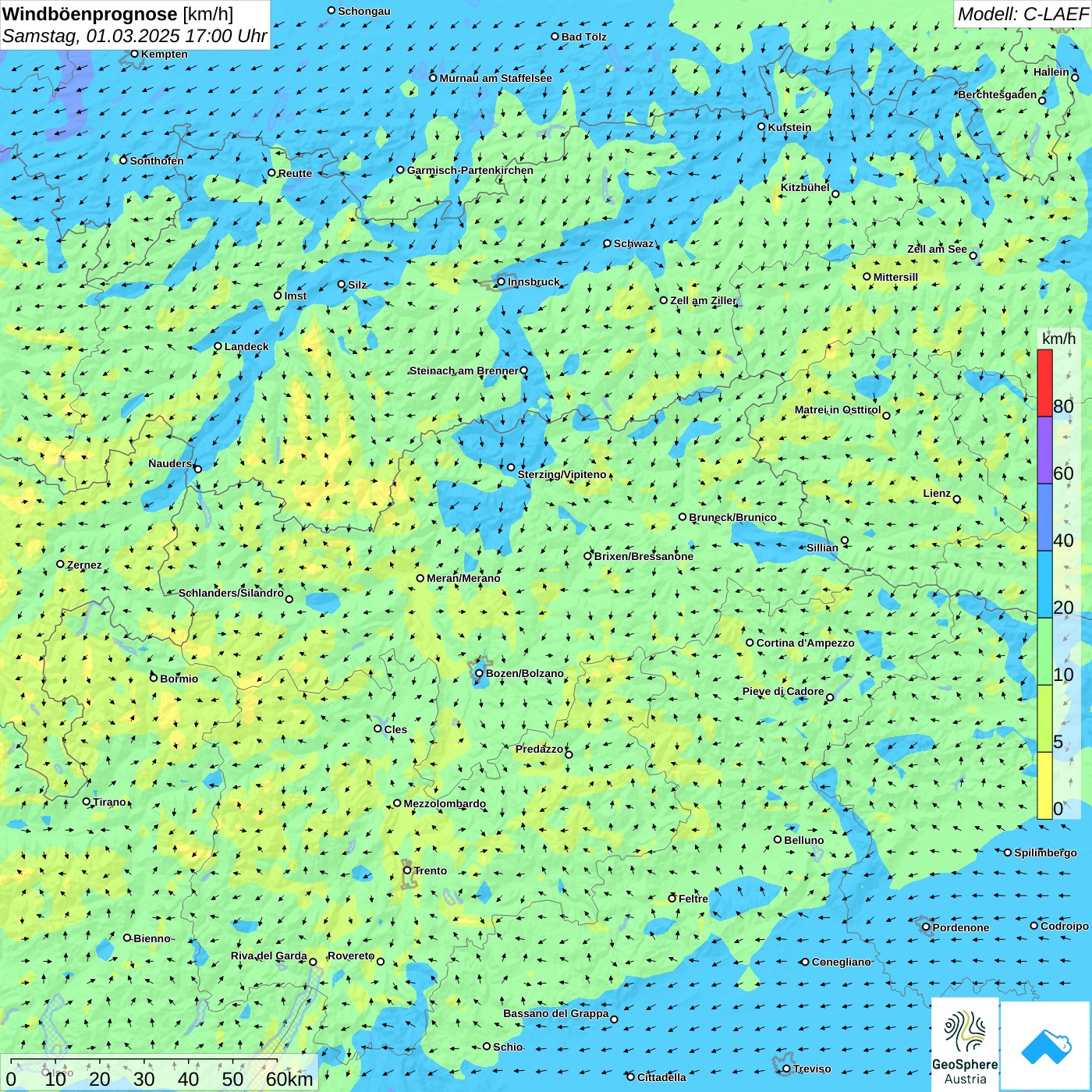Click the 'Brixen/Bressanone' label
The height and width of the screenshot is (1092, 1092).
643,556
